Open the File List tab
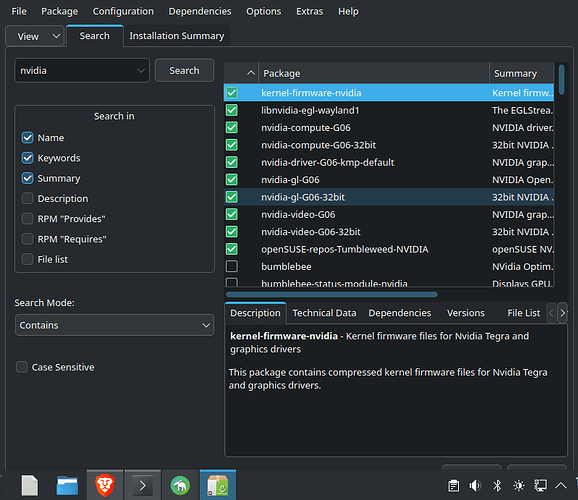 (523, 313)
